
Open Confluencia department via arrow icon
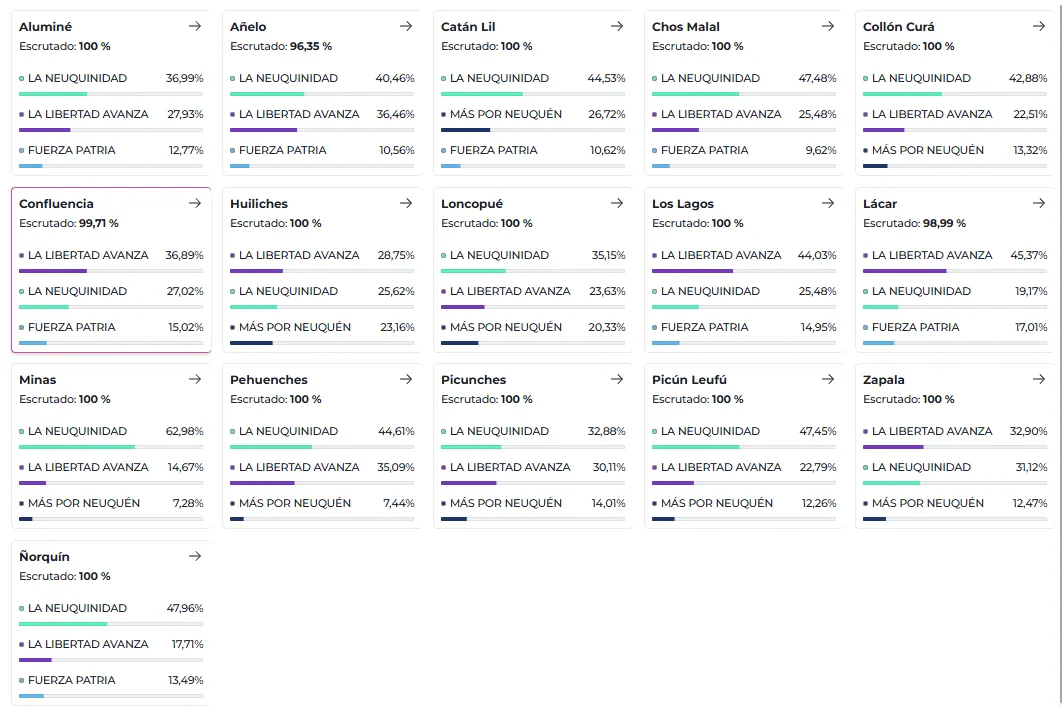(x=195, y=203)
